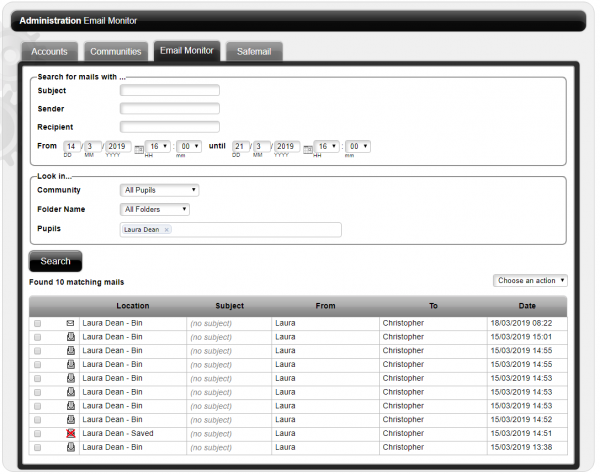
Task: Open the Choose an action dropdown
Action: [x=530, y=281]
